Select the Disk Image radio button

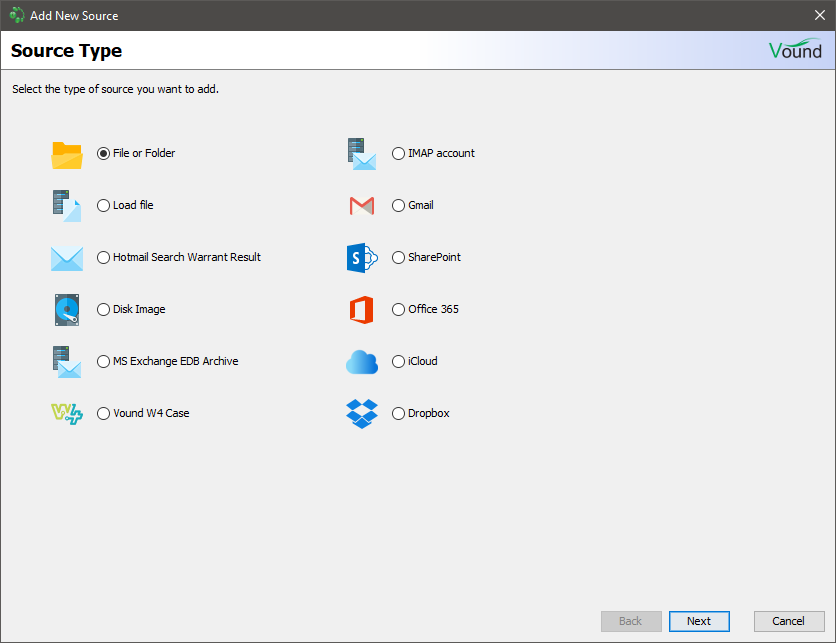[x=104, y=310]
